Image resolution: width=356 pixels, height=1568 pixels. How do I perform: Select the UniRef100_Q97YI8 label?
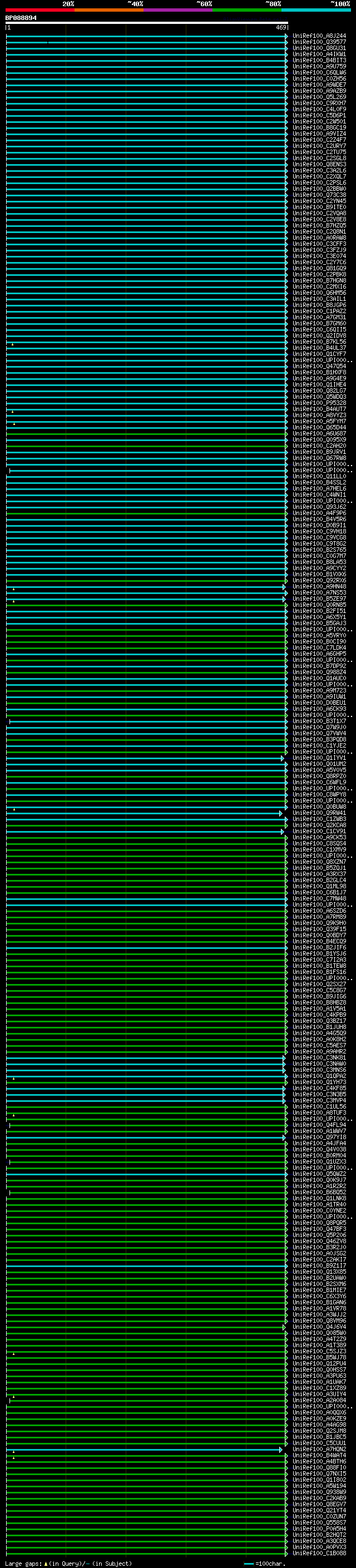point(319,1137)
